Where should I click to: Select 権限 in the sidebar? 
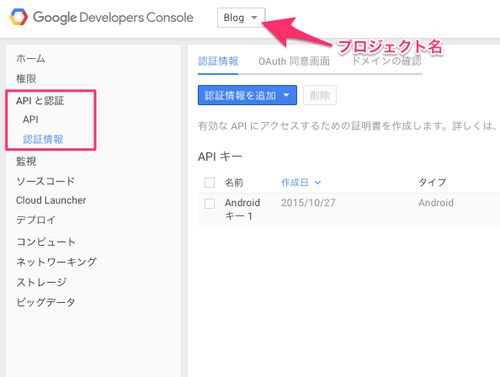(x=26, y=79)
